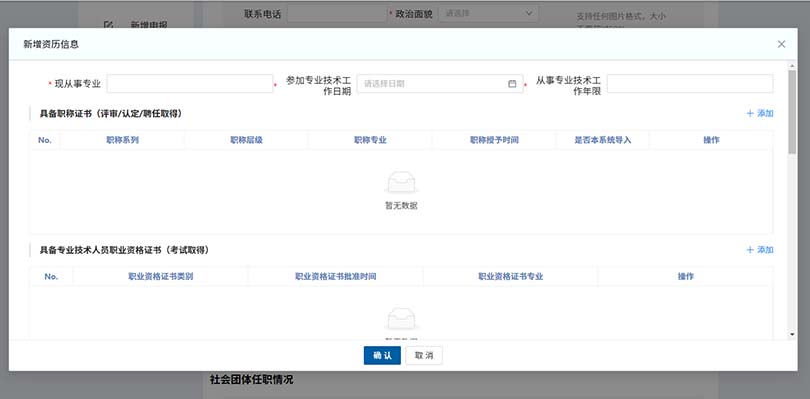Click the 从事专业技术工作年限 input field
810x399 pixels.
[x=690, y=84]
